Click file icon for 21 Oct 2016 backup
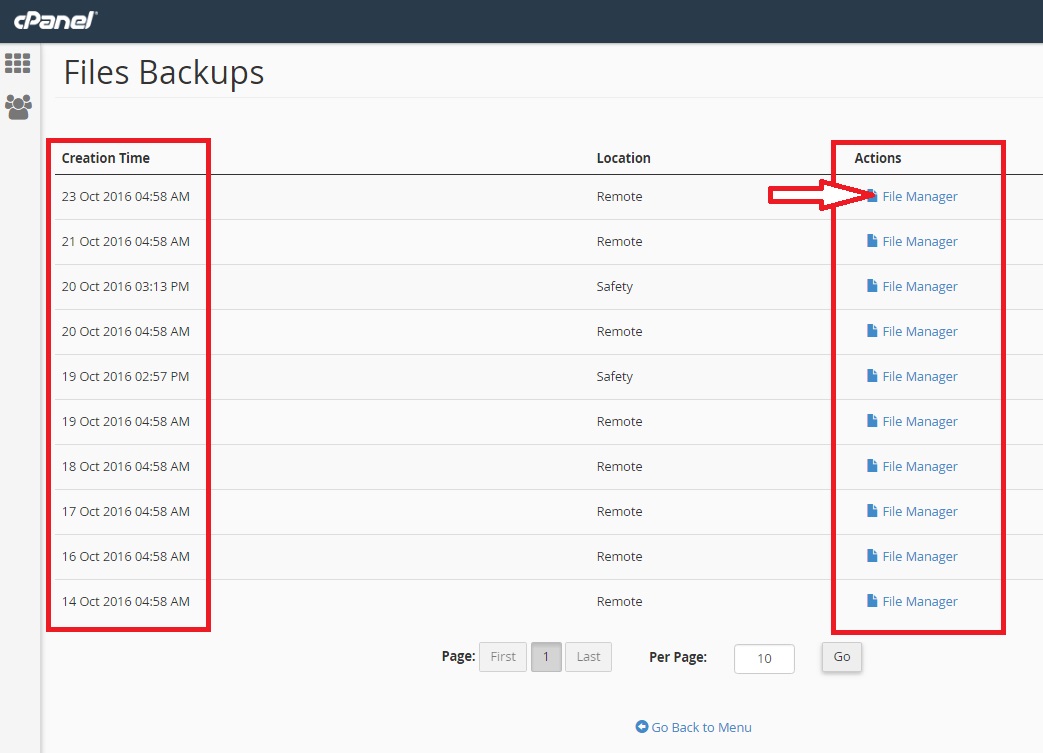 point(872,241)
